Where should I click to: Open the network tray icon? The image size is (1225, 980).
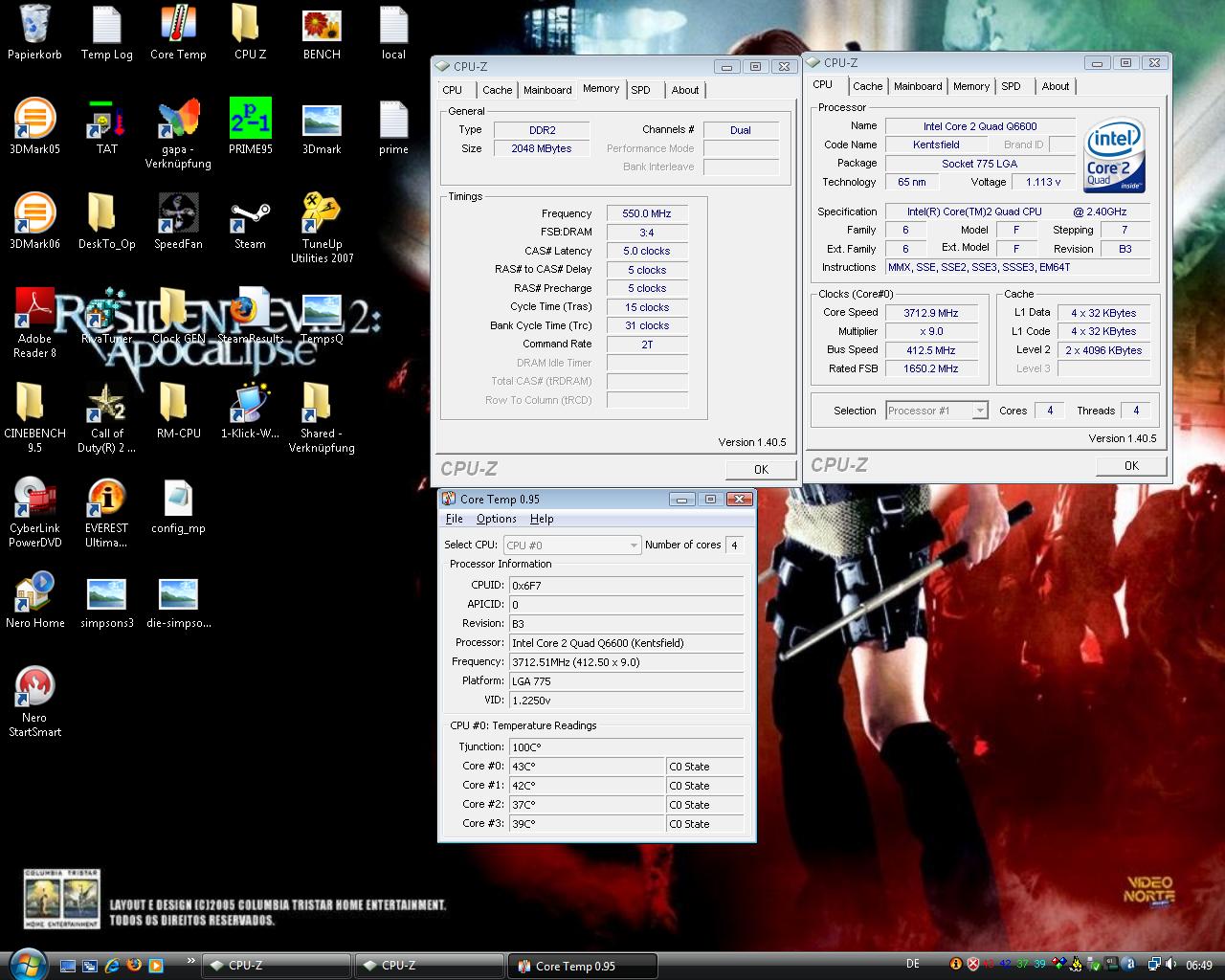coord(1155,965)
